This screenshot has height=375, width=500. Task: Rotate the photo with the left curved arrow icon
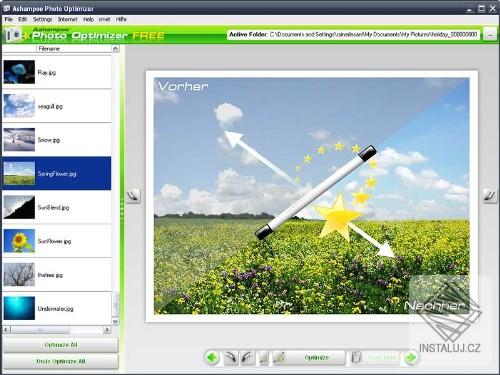coord(231,358)
